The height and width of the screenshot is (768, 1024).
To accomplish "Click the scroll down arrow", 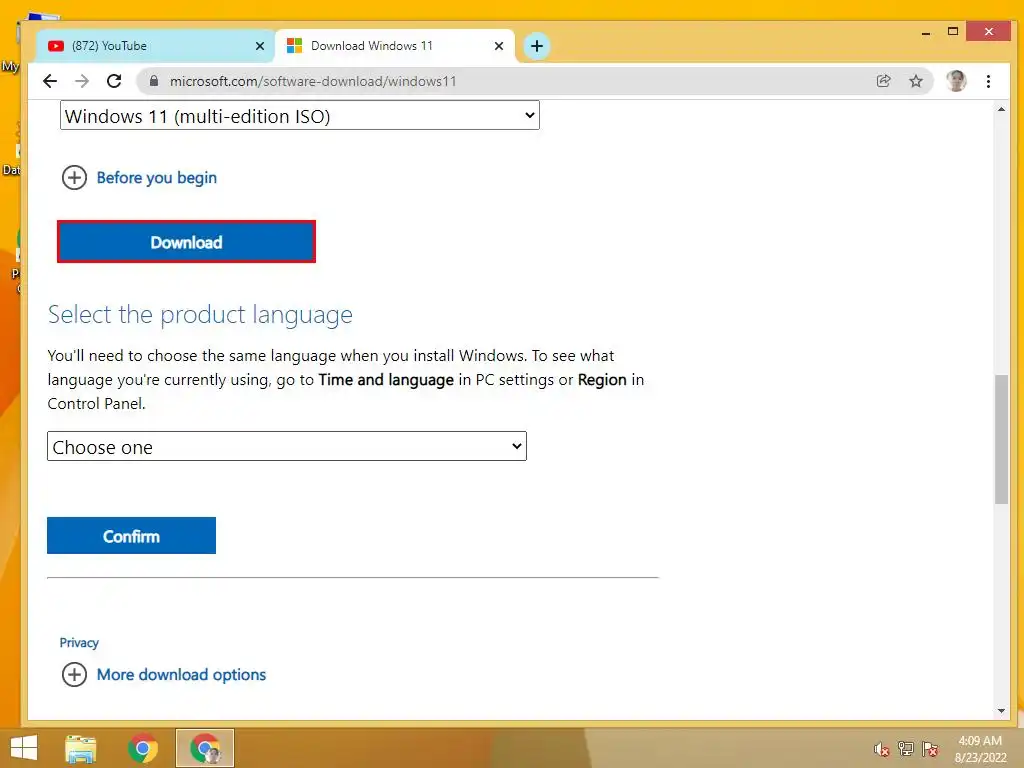I will (1001, 711).
